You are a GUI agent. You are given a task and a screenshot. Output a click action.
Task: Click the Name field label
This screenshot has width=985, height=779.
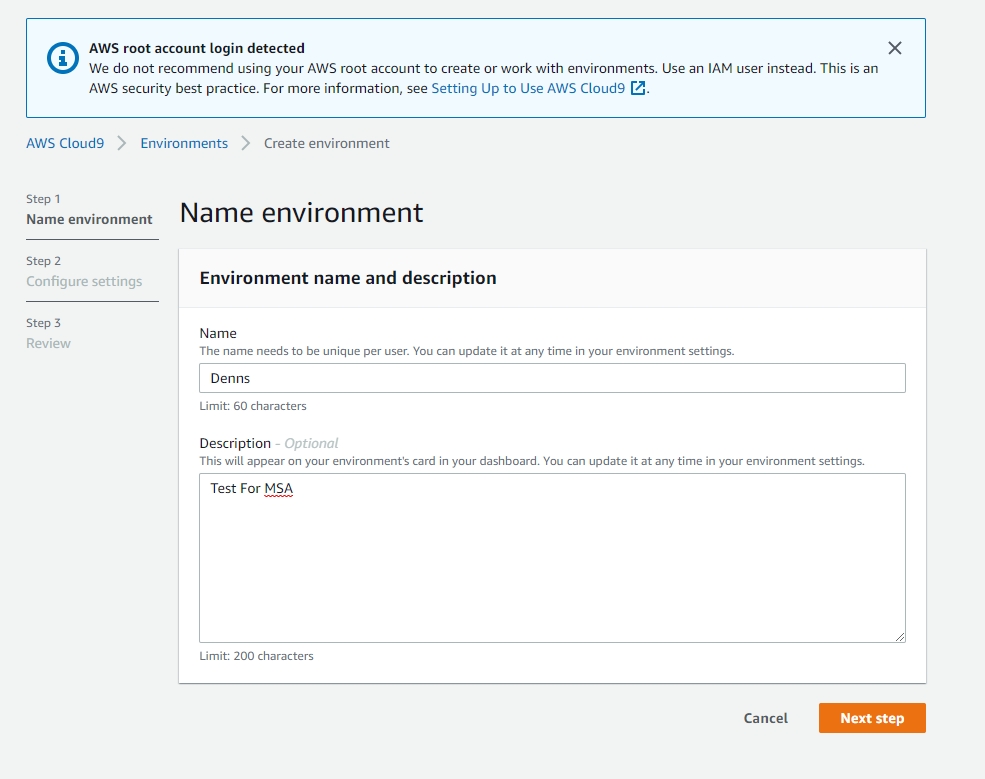pyautogui.click(x=218, y=333)
